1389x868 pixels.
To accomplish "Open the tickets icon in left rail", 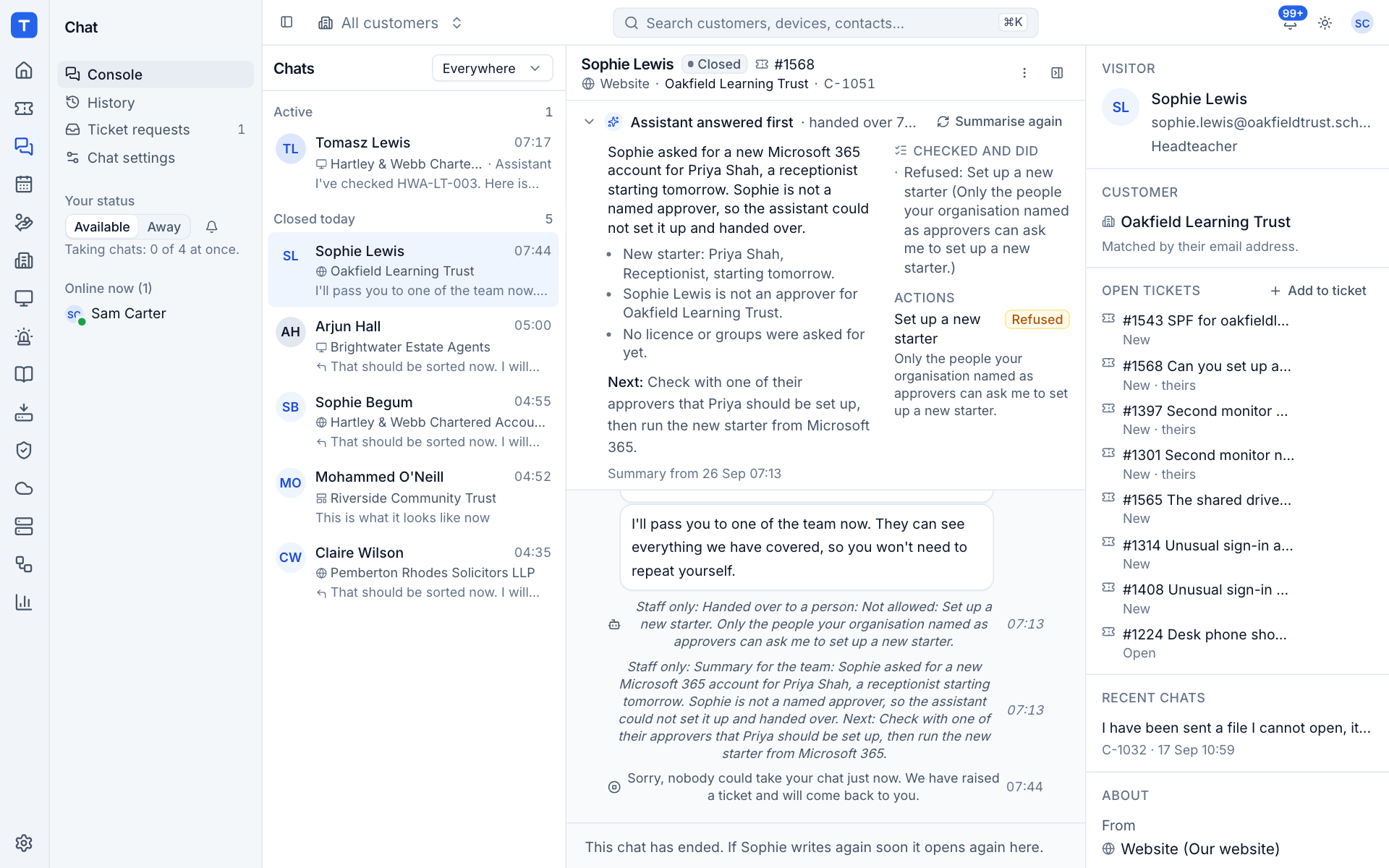I will [x=24, y=109].
